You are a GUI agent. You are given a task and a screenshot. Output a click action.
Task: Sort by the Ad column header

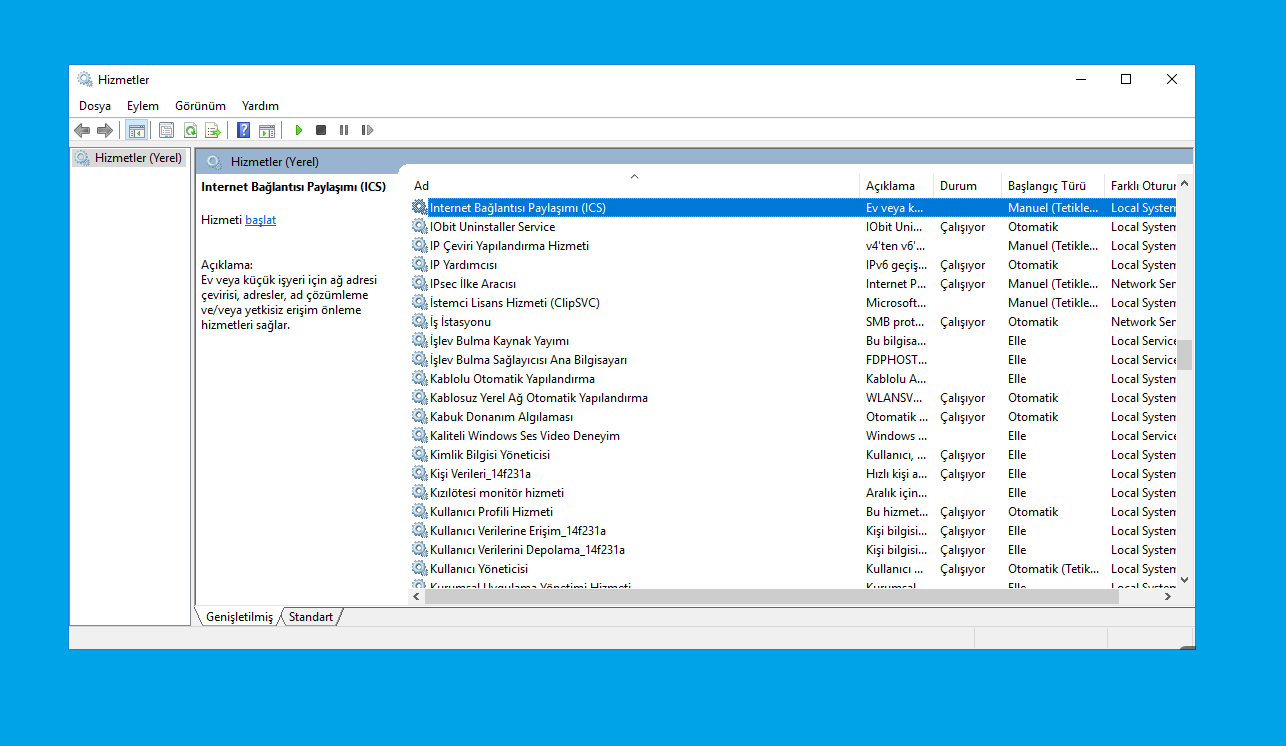(634, 186)
